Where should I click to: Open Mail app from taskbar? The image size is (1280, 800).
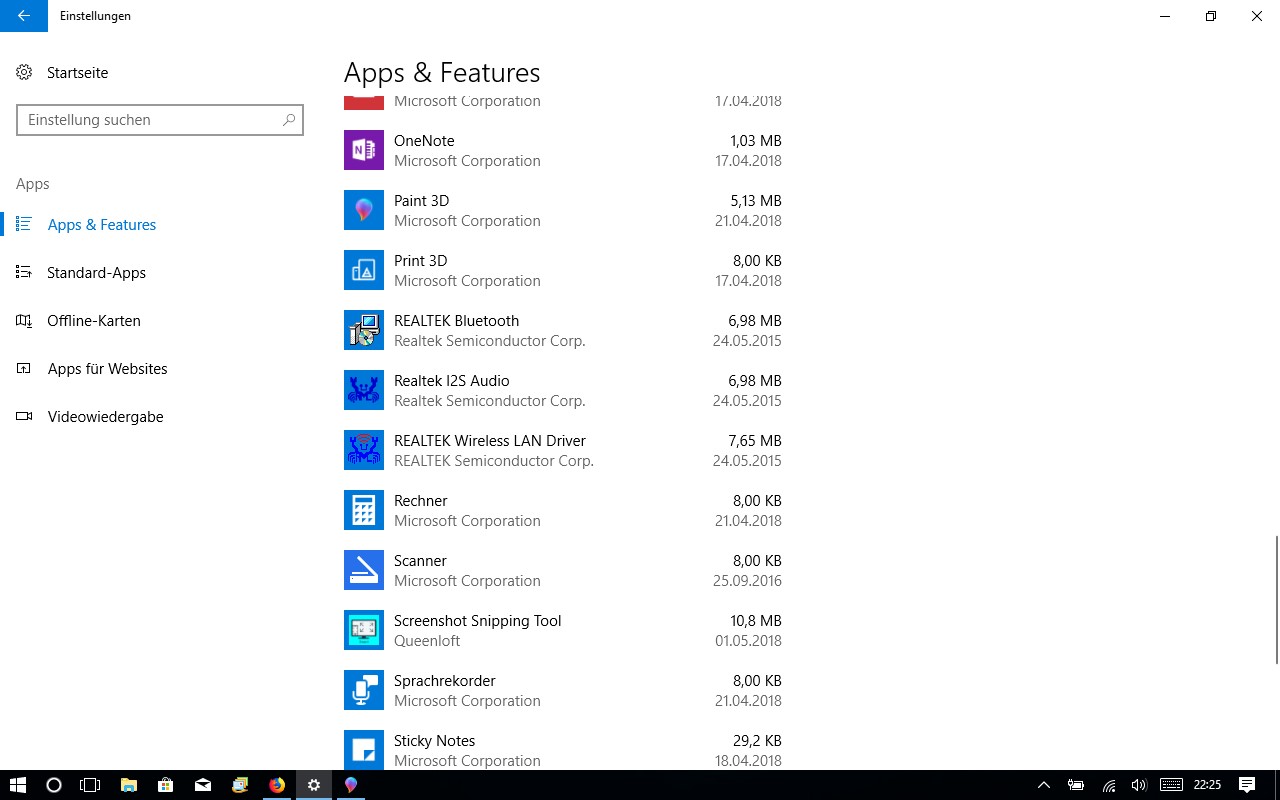tap(203, 785)
